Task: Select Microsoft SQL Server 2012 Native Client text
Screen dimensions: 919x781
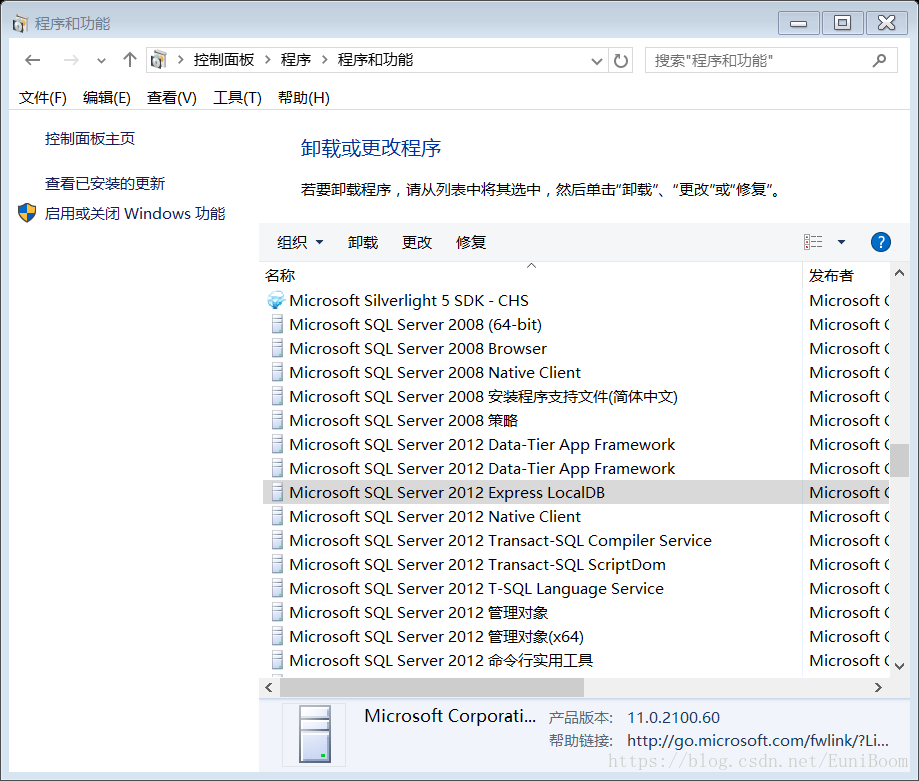Action: [435, 517]
